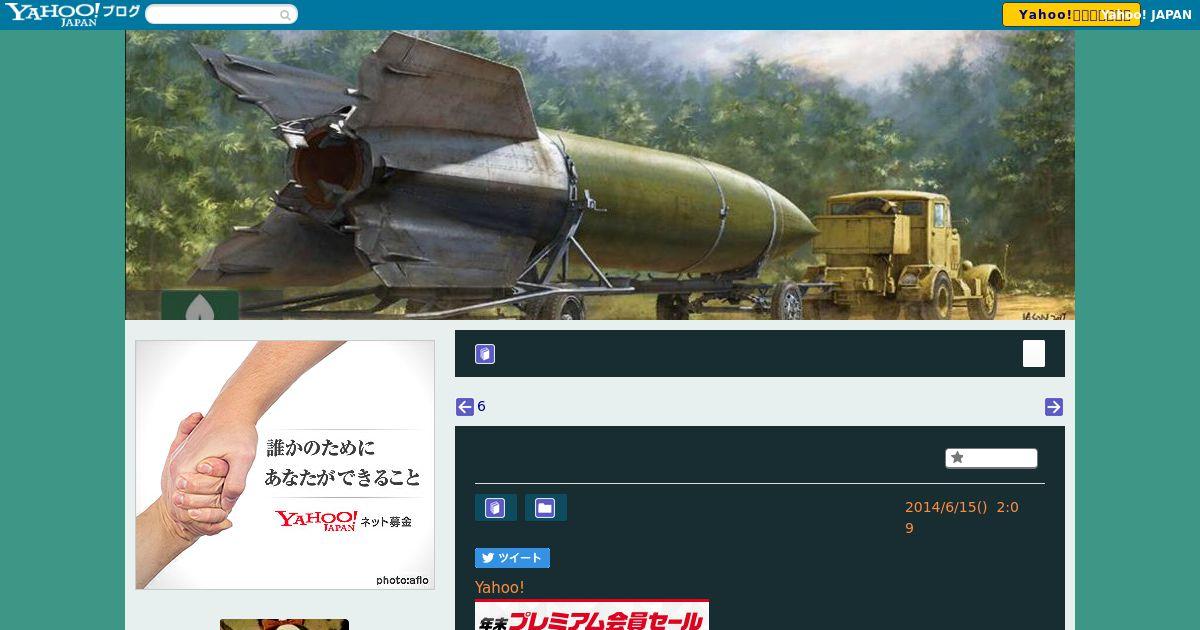Screen dimensions: 1200x630
Task: Click the folder category icon
Action: coord(545,508)
